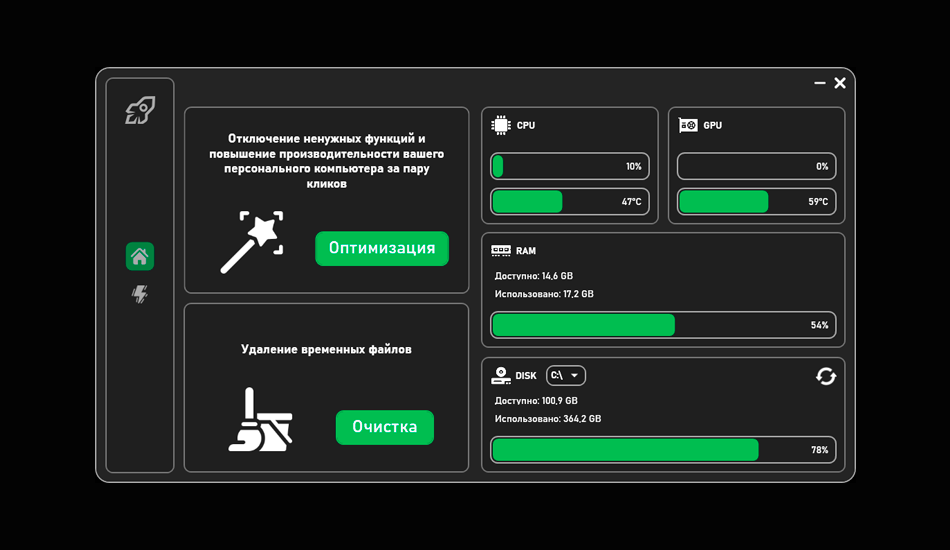950x550 pixels.
Task: Click the RAM usage 54% bar
Action: coord(663,325)
